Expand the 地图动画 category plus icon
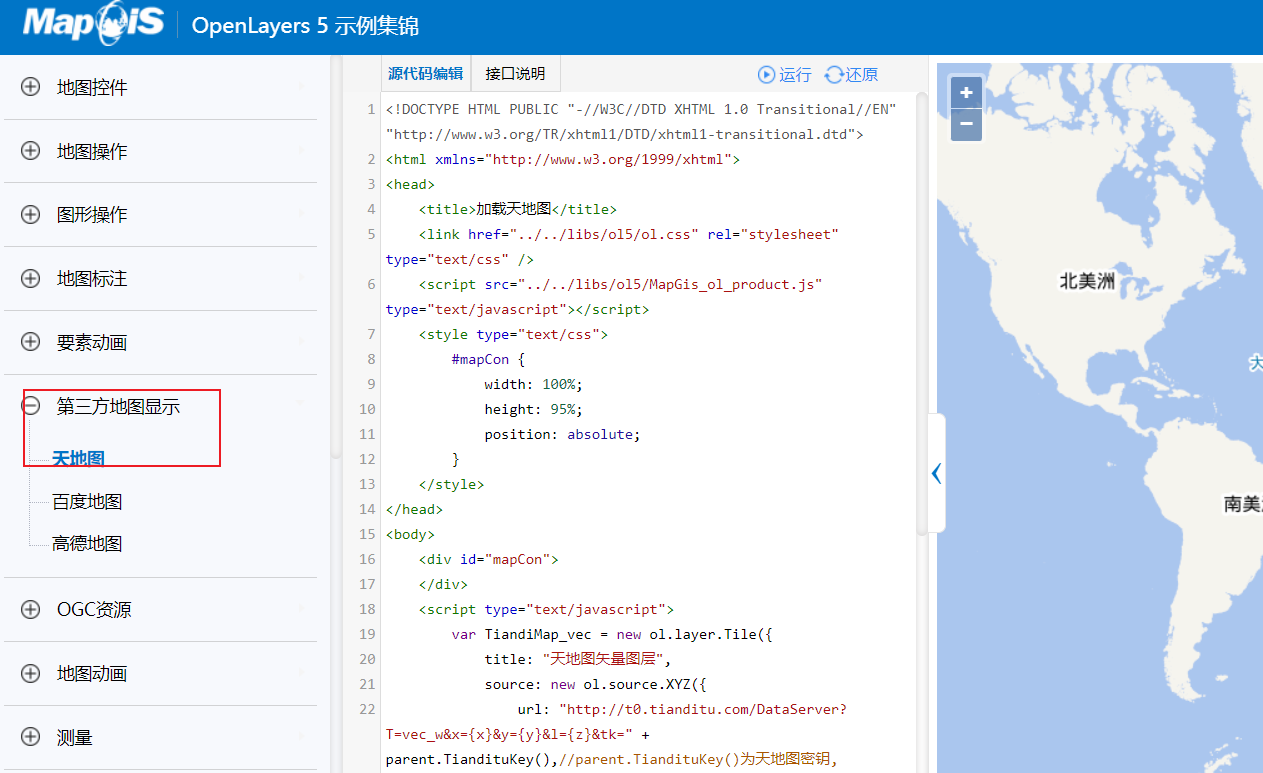This screenshot has height=773, width=1263. coord(31,673)
